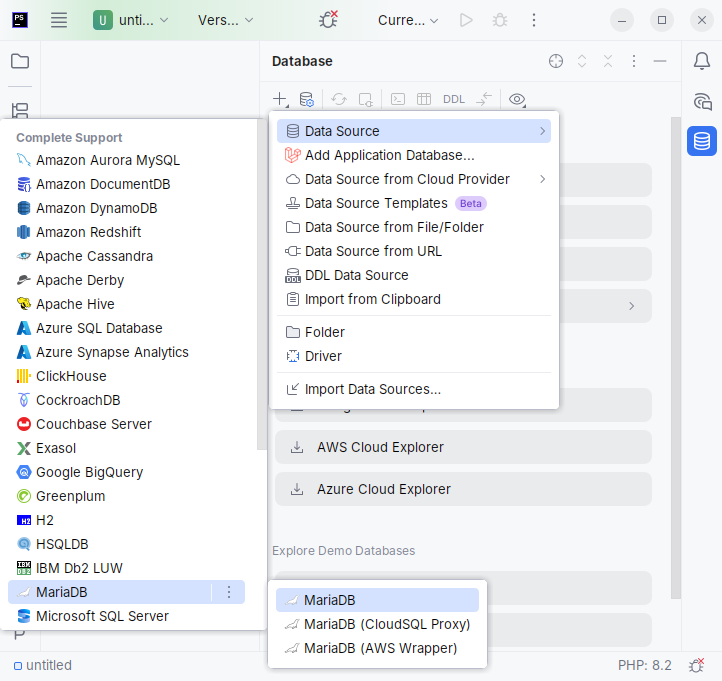This screenshot has width=722, height=681.
Task: Select ClickHouse data source
Action: tap(127, 376)
